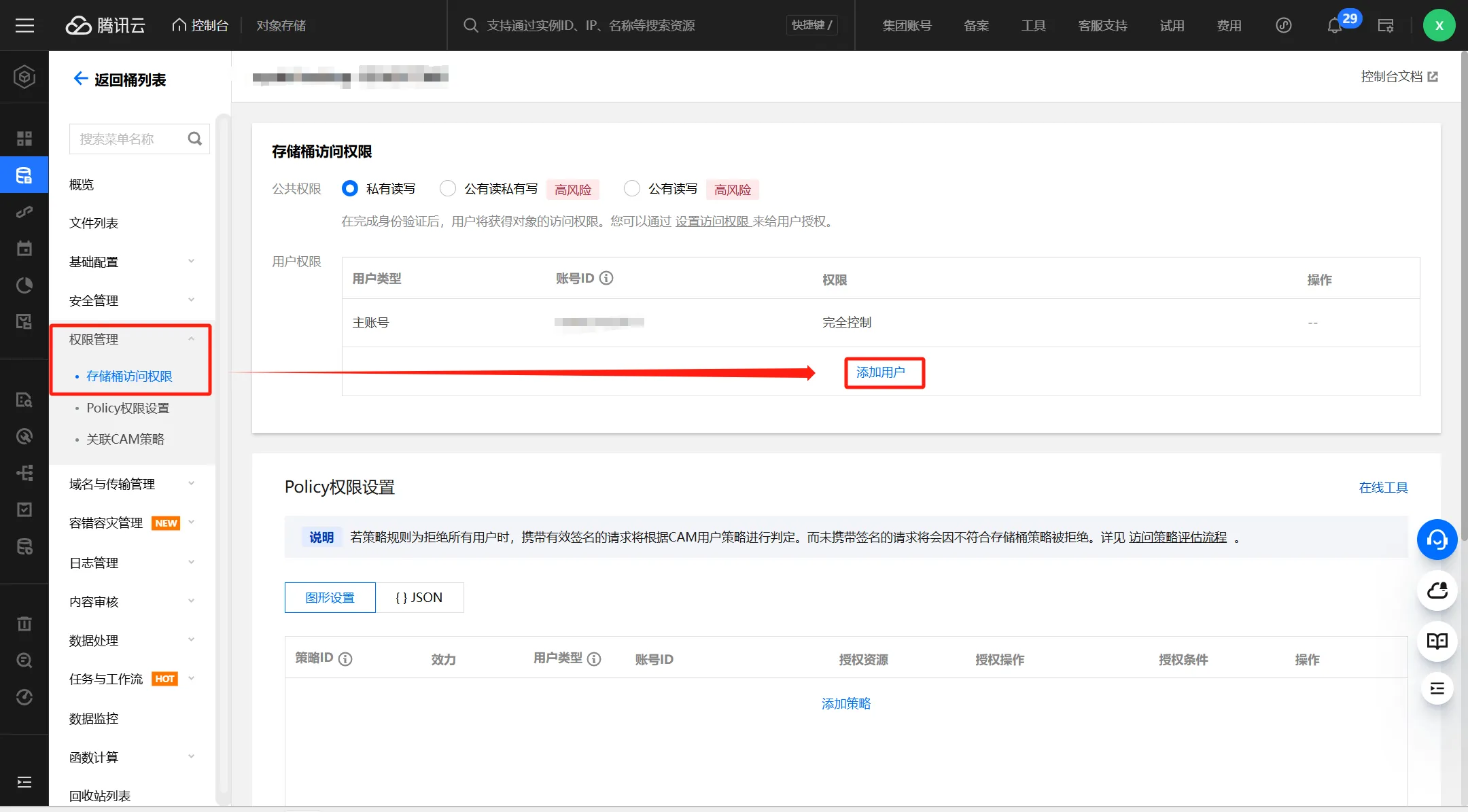Click the link chain icon in left rail
This screenshot has width=1468, height=812.
click(24, 212)
